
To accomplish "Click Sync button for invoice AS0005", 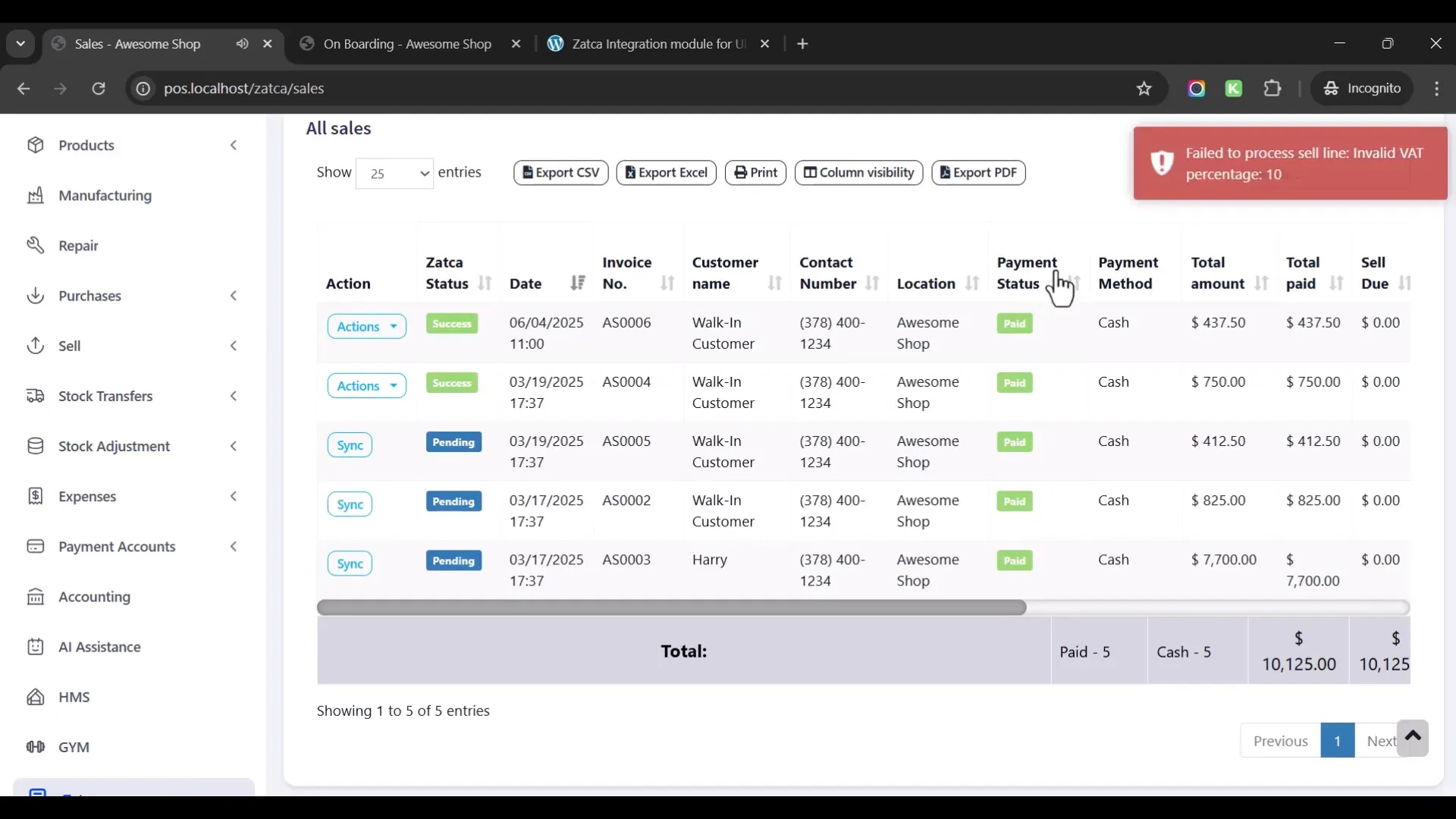I will [x=350, y=445].
